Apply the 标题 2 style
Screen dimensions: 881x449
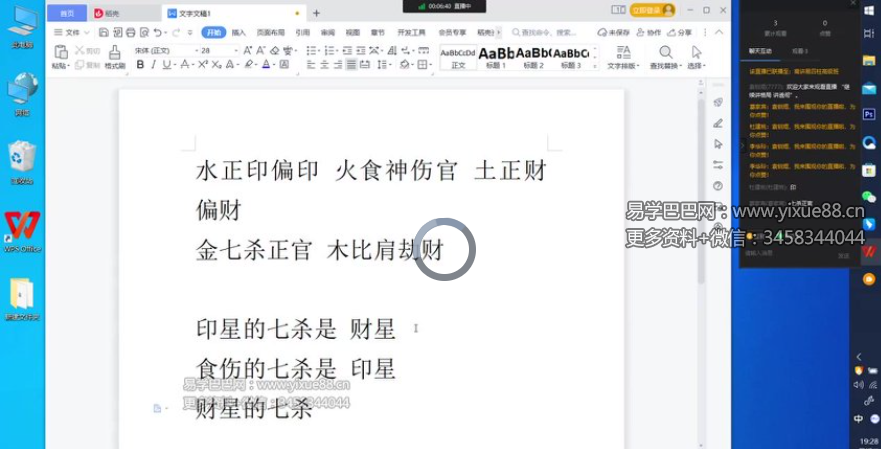[x=534, y=58]
